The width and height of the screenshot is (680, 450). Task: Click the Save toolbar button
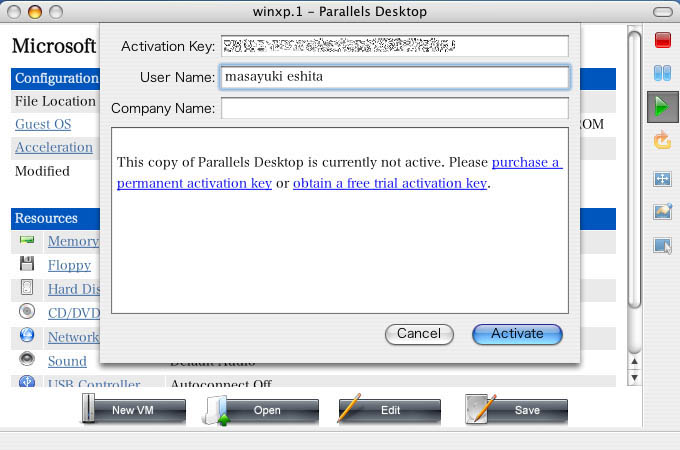pos(516,410)
